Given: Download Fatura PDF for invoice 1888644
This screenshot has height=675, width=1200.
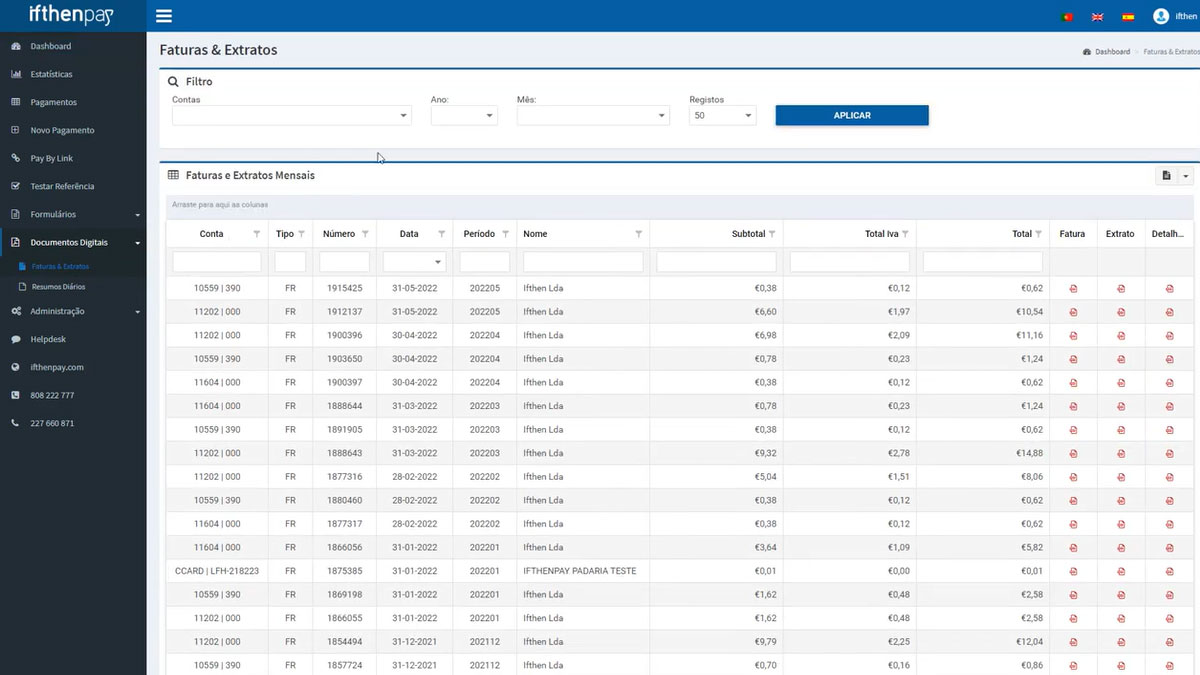Looking at the screenshot, I should [x=1073, y=406].
